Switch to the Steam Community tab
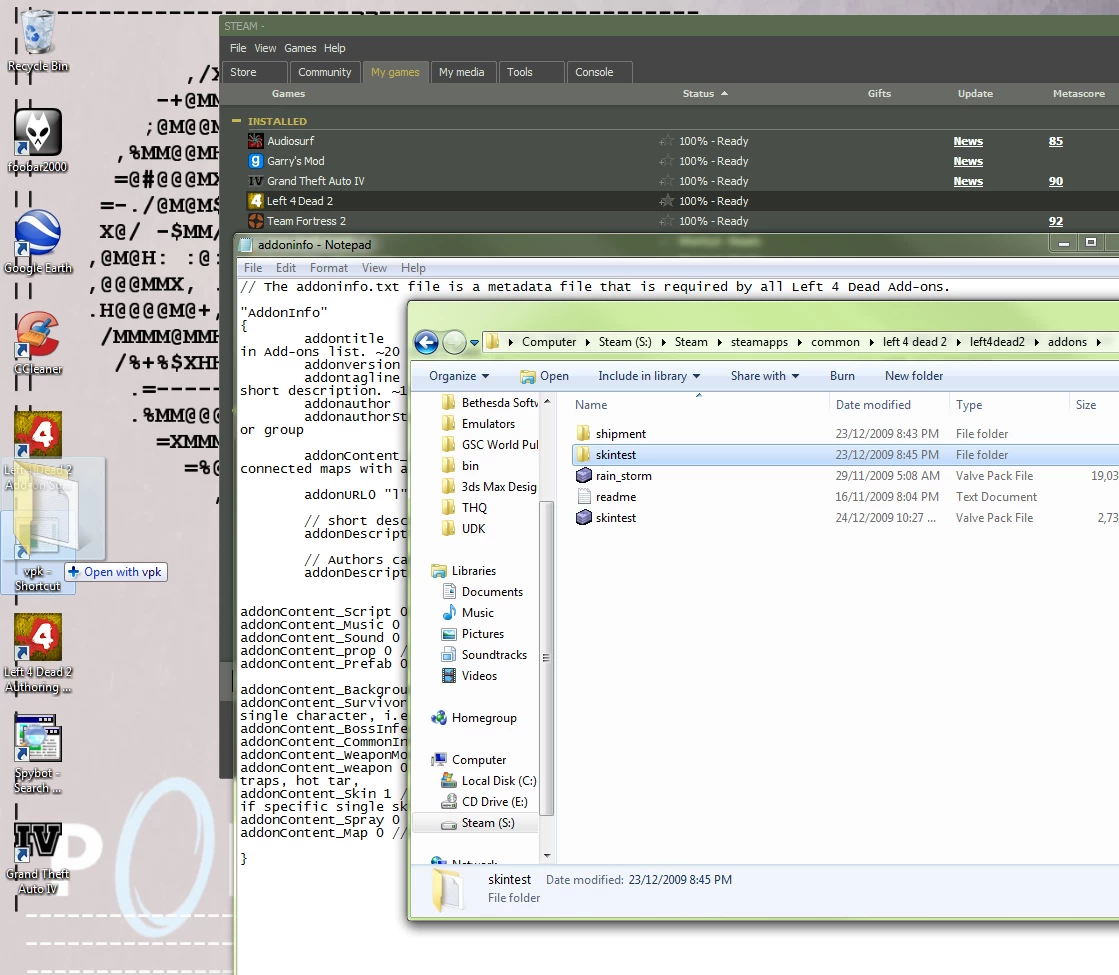The height and width of the screenshot is (975, 1119). [325, 72]
